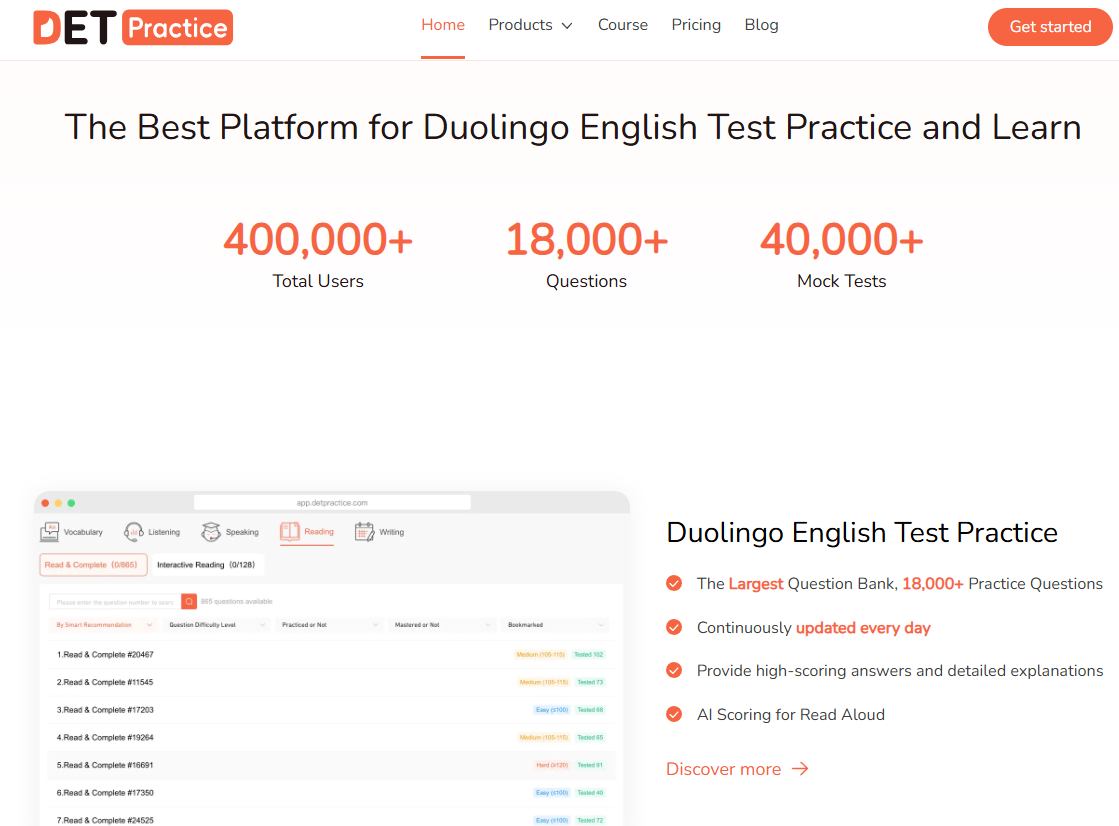The width and height of the screenshot is (1119, 826).
Task: Open question 5.Read & Complete #16691
Action: (105, 765)
